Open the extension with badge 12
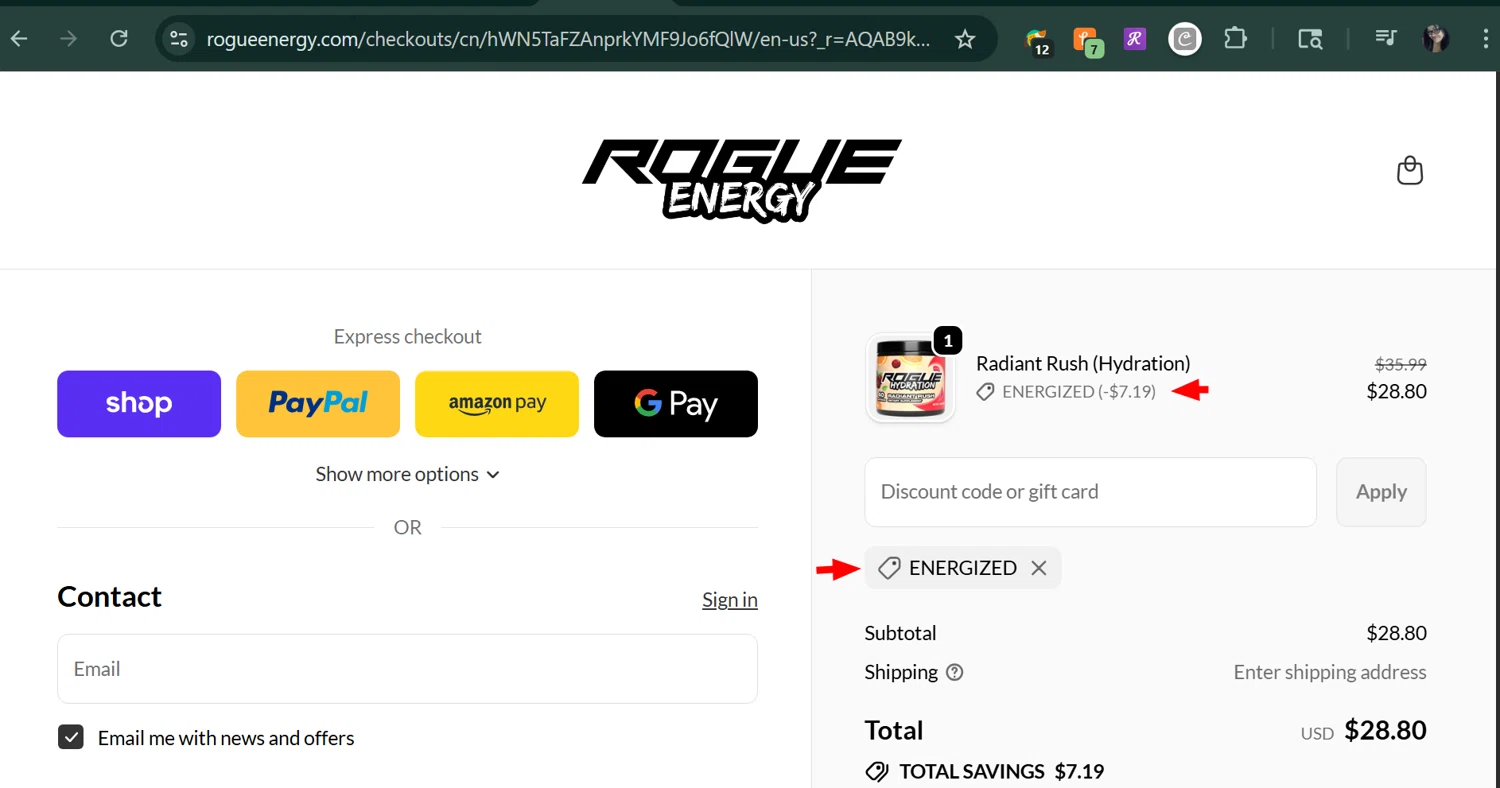This screenshot has width=1500, height=788. click(1038, 40)
